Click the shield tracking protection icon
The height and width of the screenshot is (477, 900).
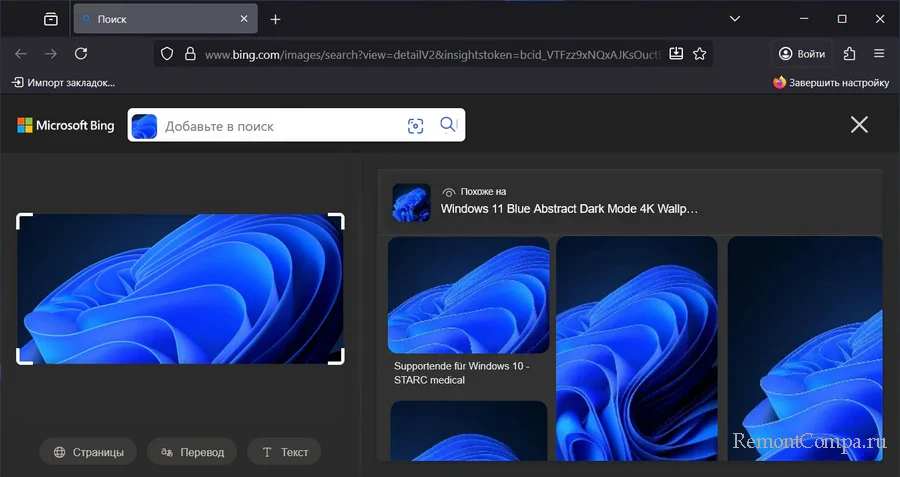[167, 54]
